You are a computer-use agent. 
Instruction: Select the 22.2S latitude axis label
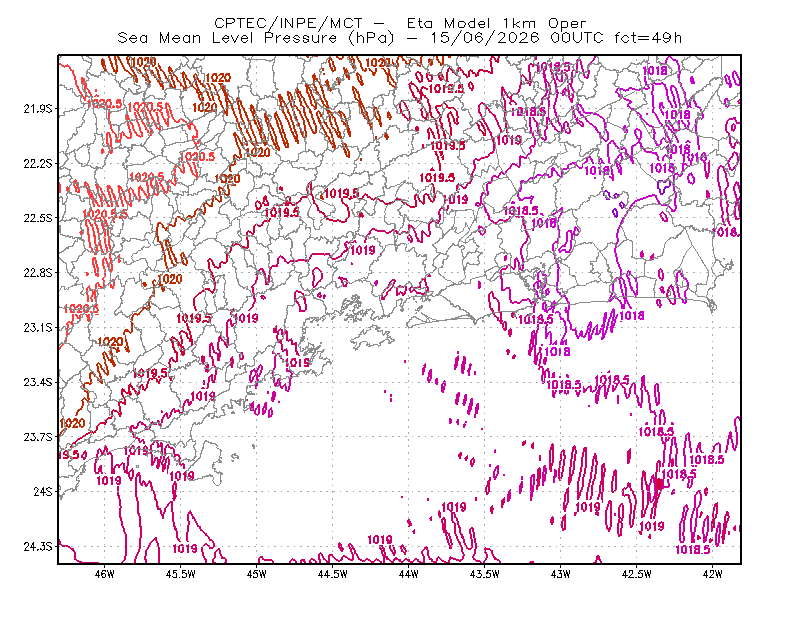point(38,163)
